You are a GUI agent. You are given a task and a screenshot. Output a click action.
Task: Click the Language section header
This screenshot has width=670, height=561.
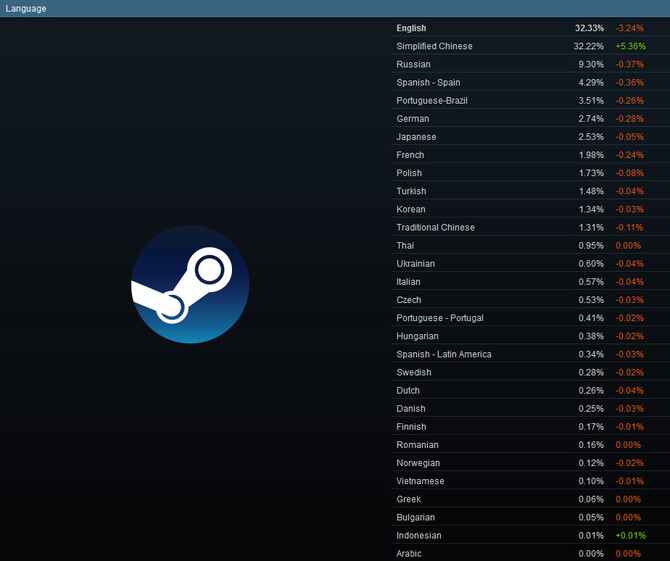335,9
